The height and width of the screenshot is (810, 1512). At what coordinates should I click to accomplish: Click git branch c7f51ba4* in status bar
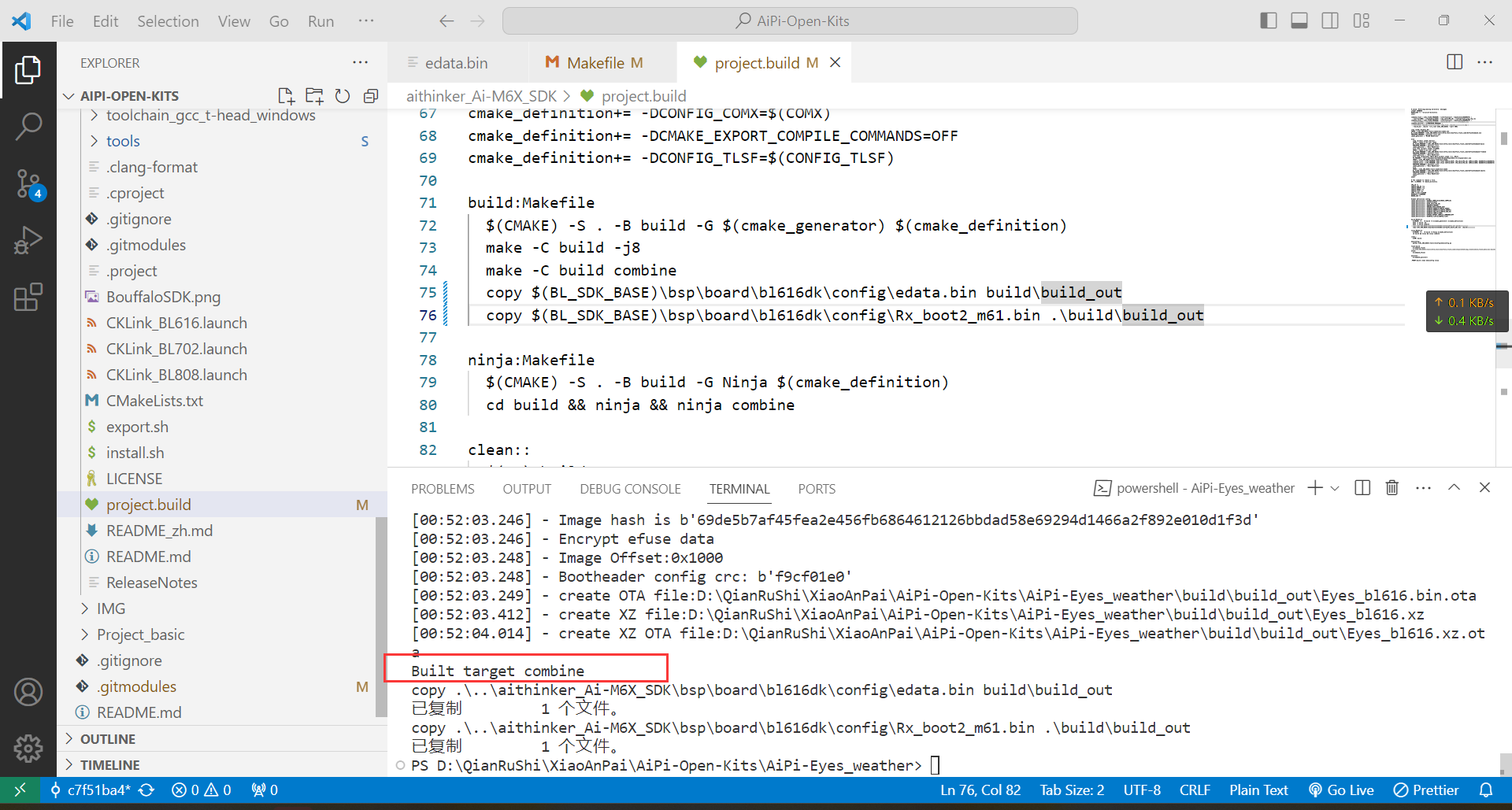(x=91, y=790)
